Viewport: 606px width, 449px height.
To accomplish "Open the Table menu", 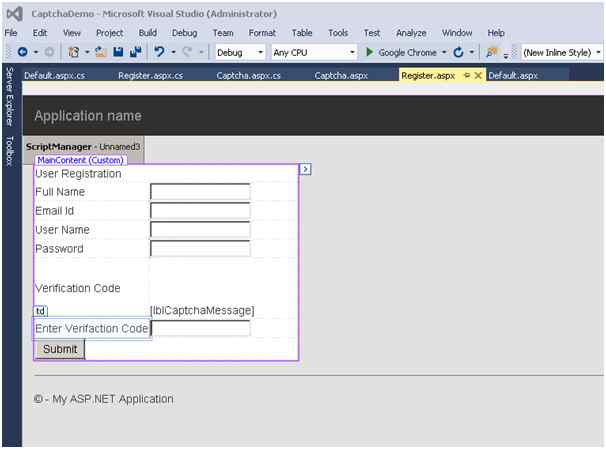I will tap(302, 33).
